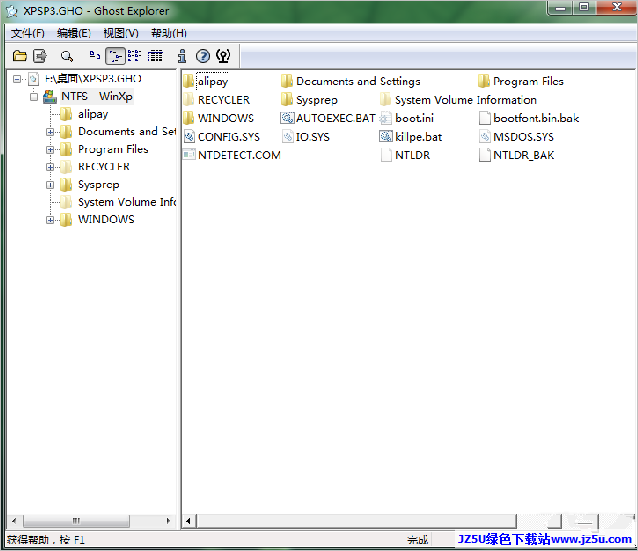Toggle the Small Icons view button
Screen dimensions: 638x551
[x=115, y=56]
